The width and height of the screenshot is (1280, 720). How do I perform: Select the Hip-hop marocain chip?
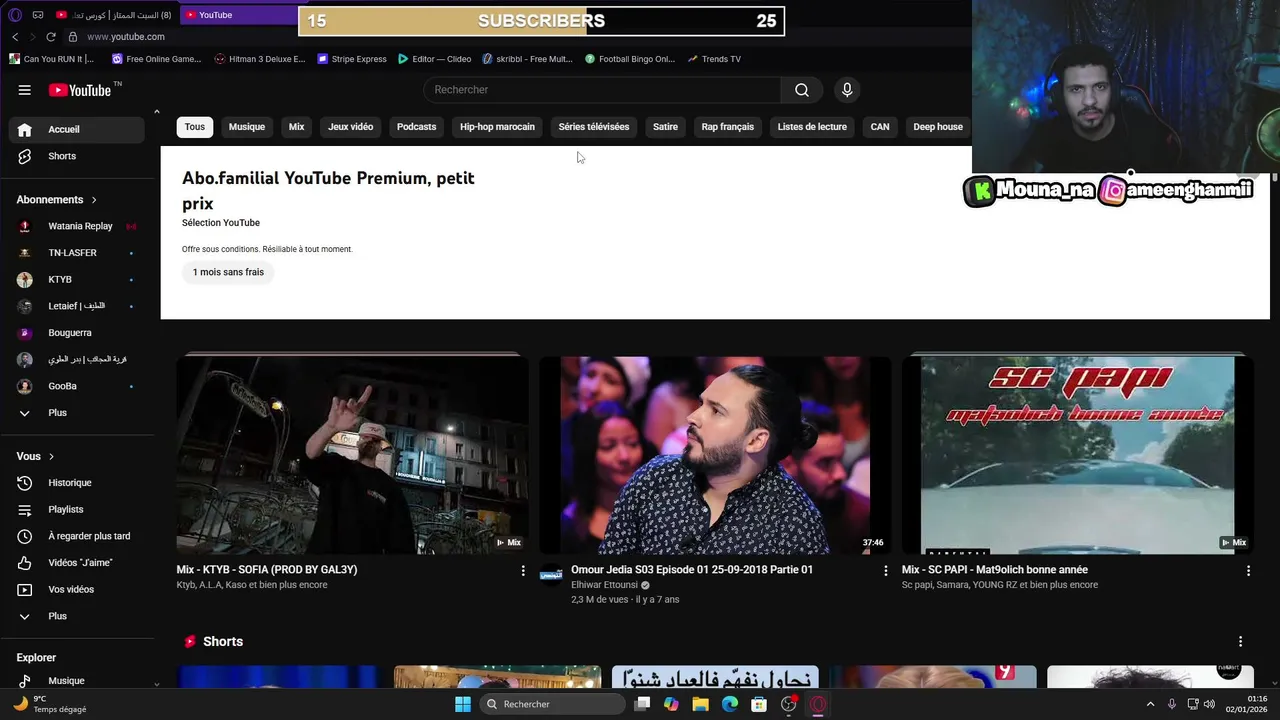click(x=498, y=127)
